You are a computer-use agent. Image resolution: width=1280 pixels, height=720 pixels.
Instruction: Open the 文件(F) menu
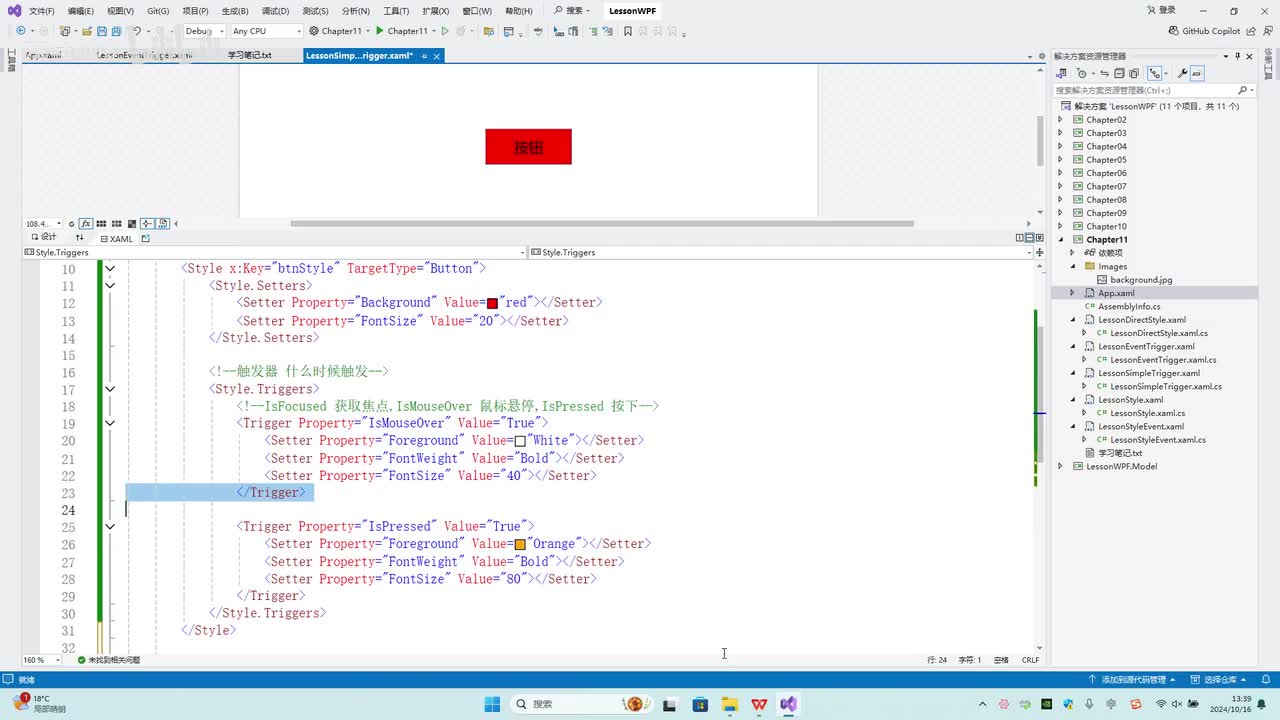42,11
